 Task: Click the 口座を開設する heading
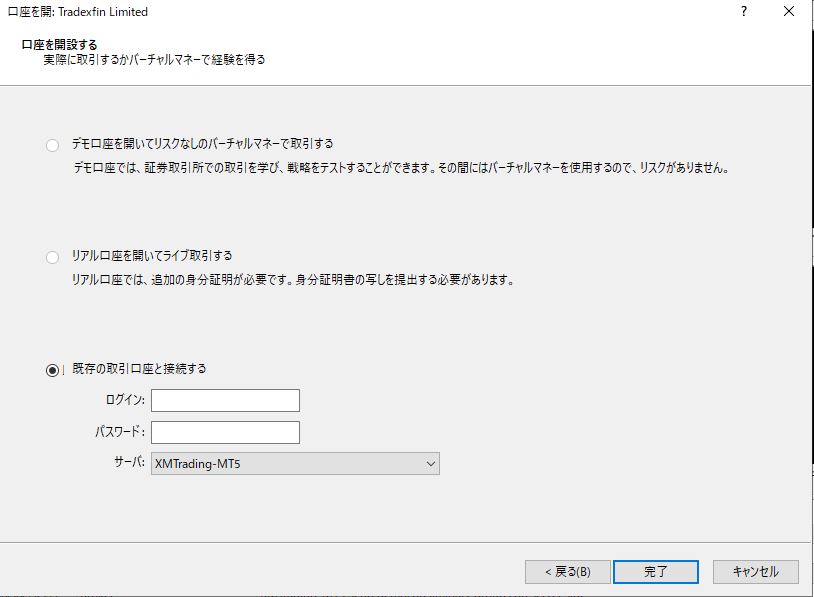click(x=59, y=45)
